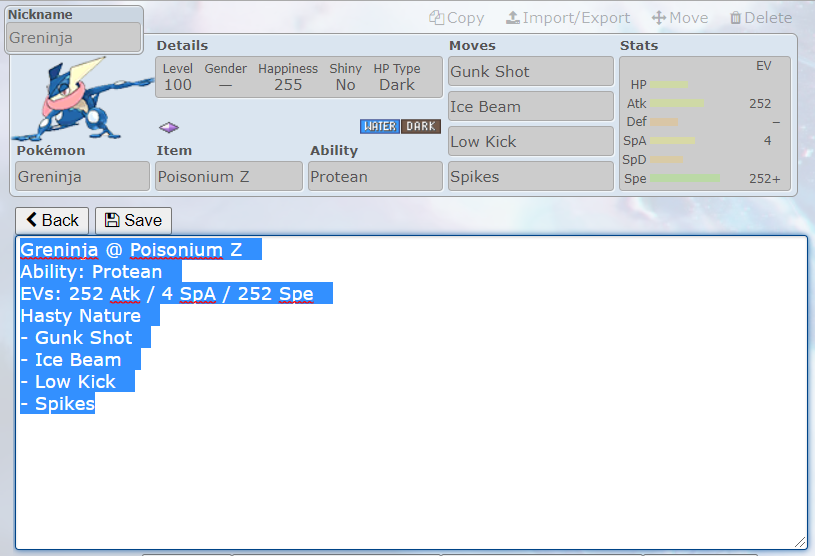The height and width of the screenshot is (556, 815).
Task: Select the Ability field Protean
Action: [375, 176]
